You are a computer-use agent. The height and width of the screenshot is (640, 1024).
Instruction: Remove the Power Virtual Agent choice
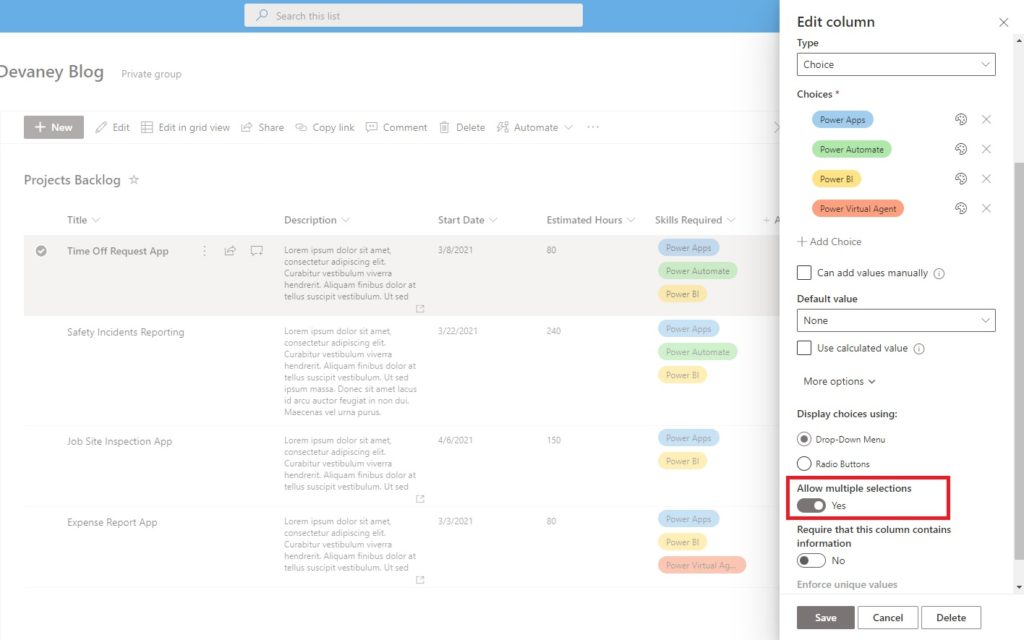tap(986, 208)
